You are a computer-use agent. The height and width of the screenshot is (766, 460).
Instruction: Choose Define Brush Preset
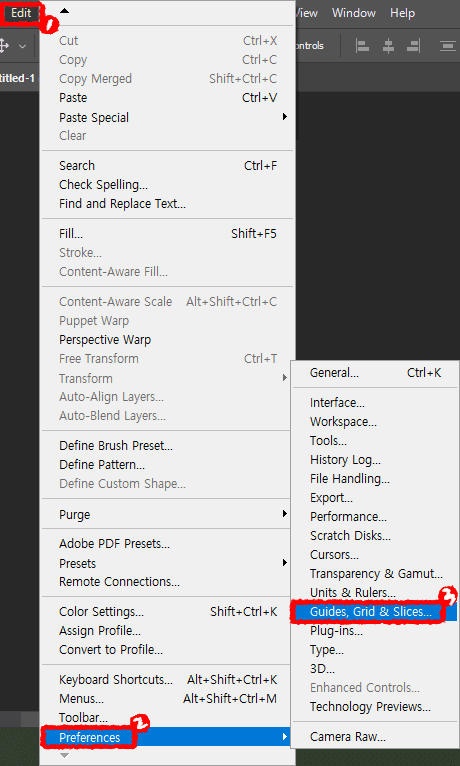point(167,446)
